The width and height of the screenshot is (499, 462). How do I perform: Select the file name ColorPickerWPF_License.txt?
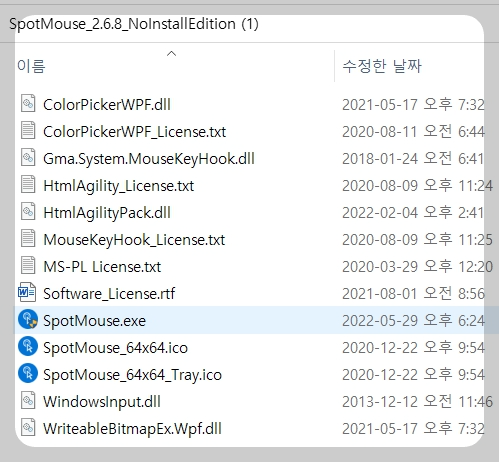[x=135, y=132]
